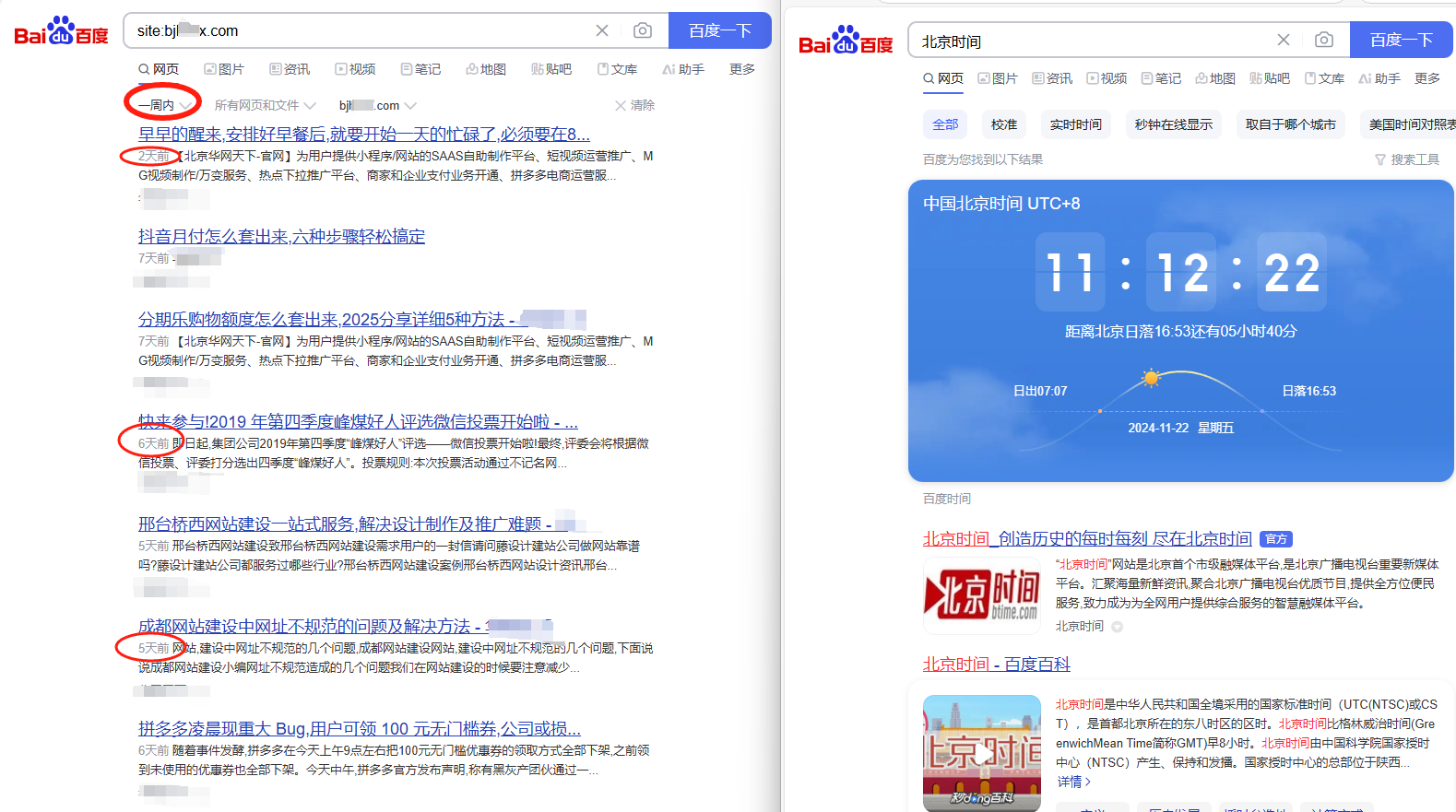This screenshot has height=812, width=1456.
Task: Click 百度一下 button in left window
Action: (720, 30)
